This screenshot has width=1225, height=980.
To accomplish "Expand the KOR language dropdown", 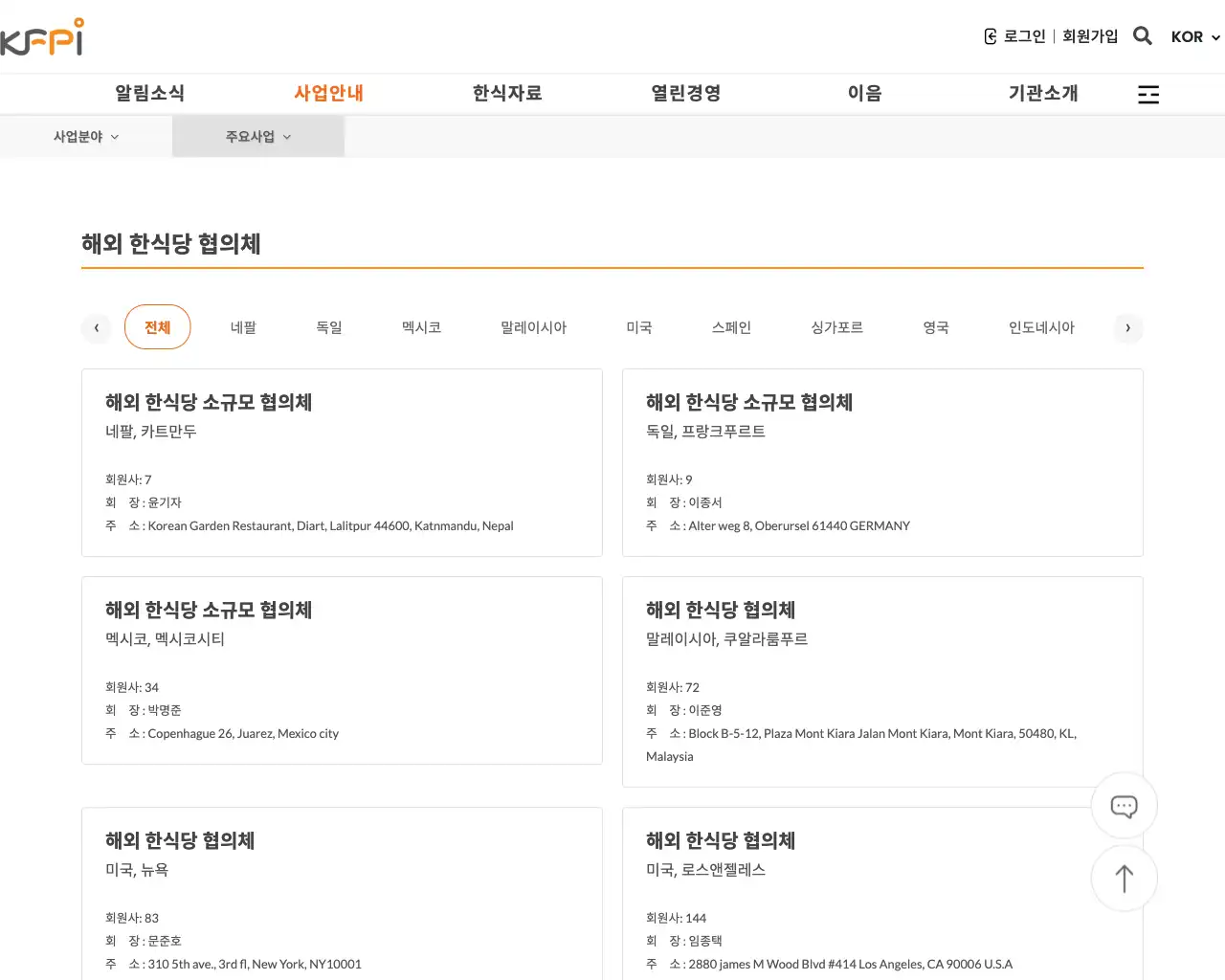I will [1195, 37].
